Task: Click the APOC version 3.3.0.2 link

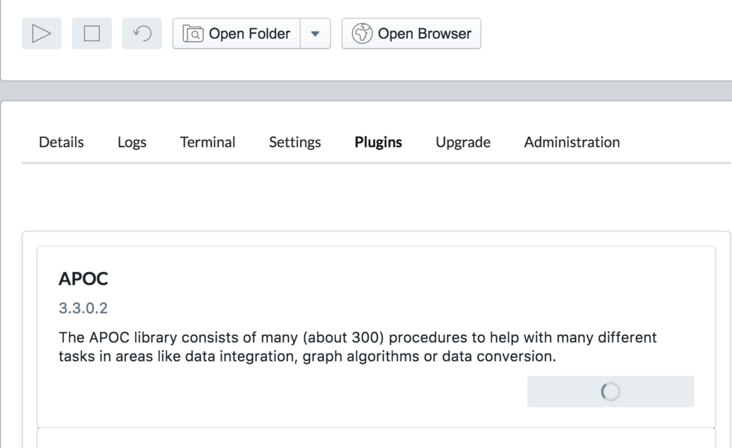Action: pos(83,308)
